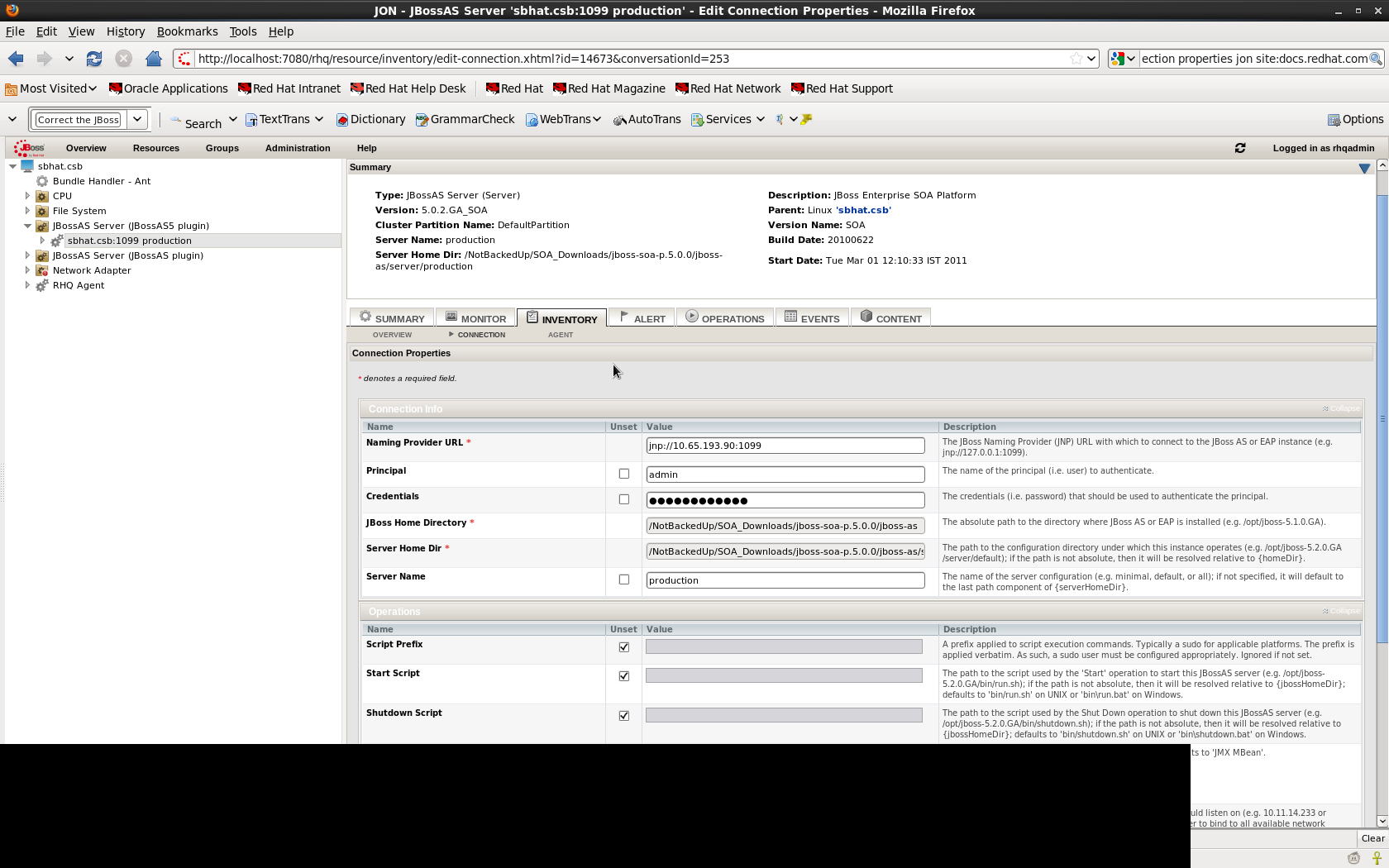Expand the CPU tree node
Screen dimensions: 1389x868
pos(27,196)
